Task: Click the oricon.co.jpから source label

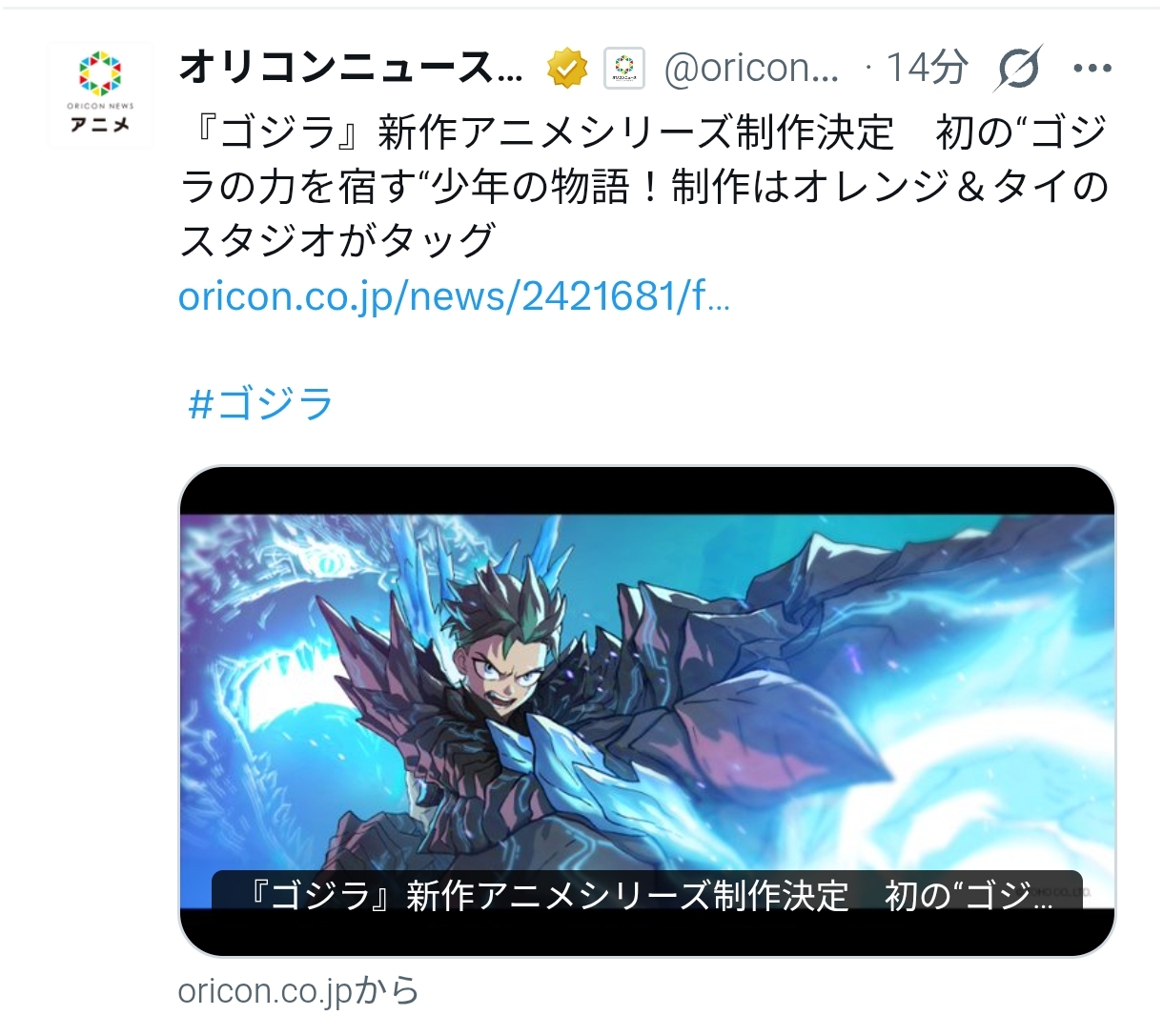Action: [298, 991]
